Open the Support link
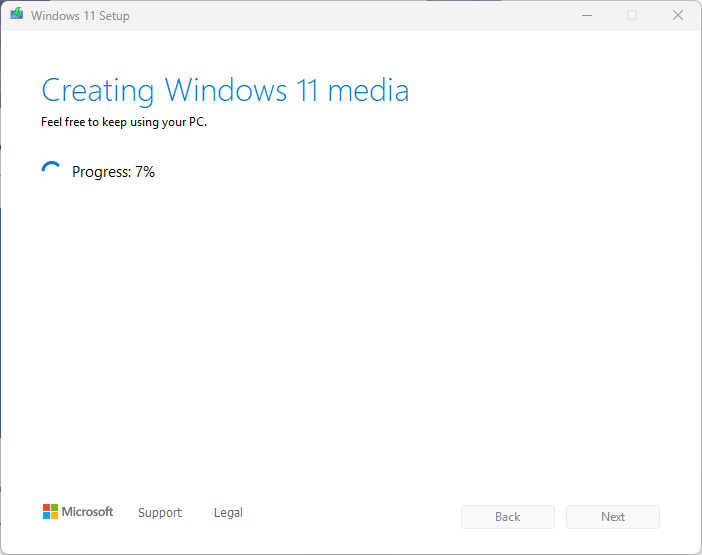The height and width of the screenshot is (555, 702). [160, 513]
